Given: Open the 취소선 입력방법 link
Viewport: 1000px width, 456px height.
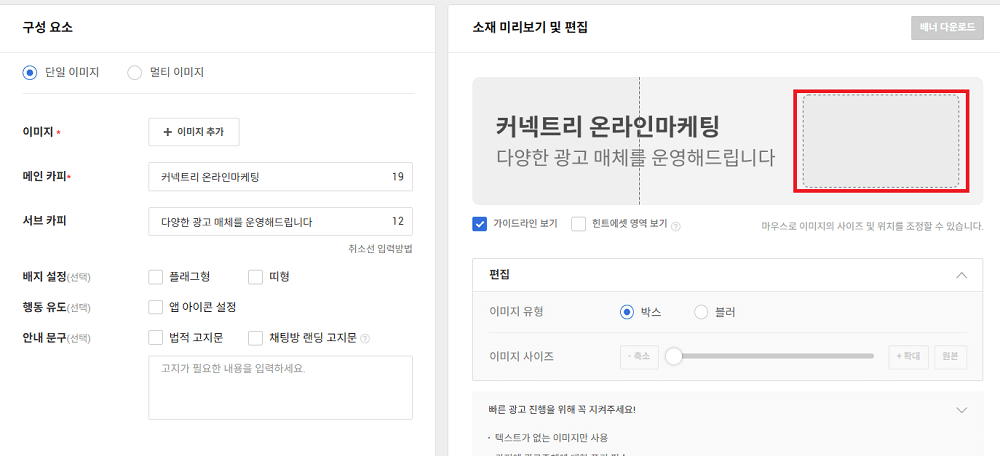Looking at the screenshot, I should (380, 249).
